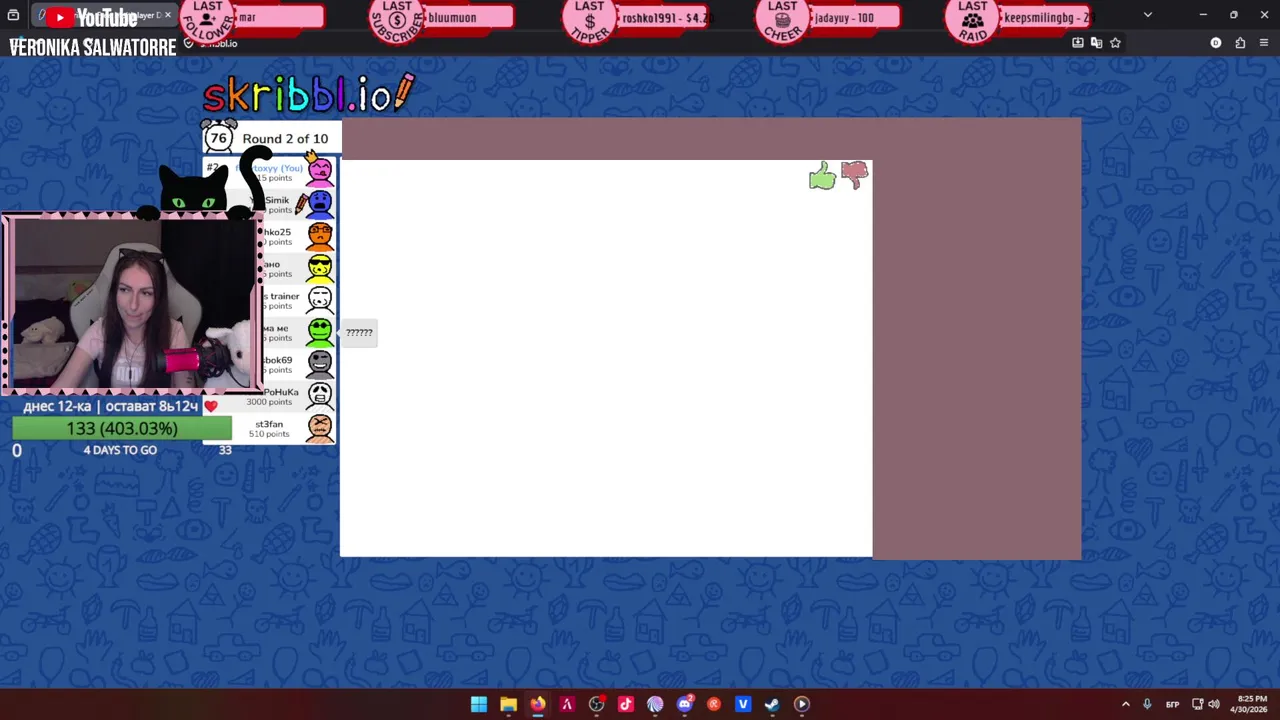Viewport: 1280px width, 720px height.
Task: Click the streamer webcam overlay
Action: point(131,303)
